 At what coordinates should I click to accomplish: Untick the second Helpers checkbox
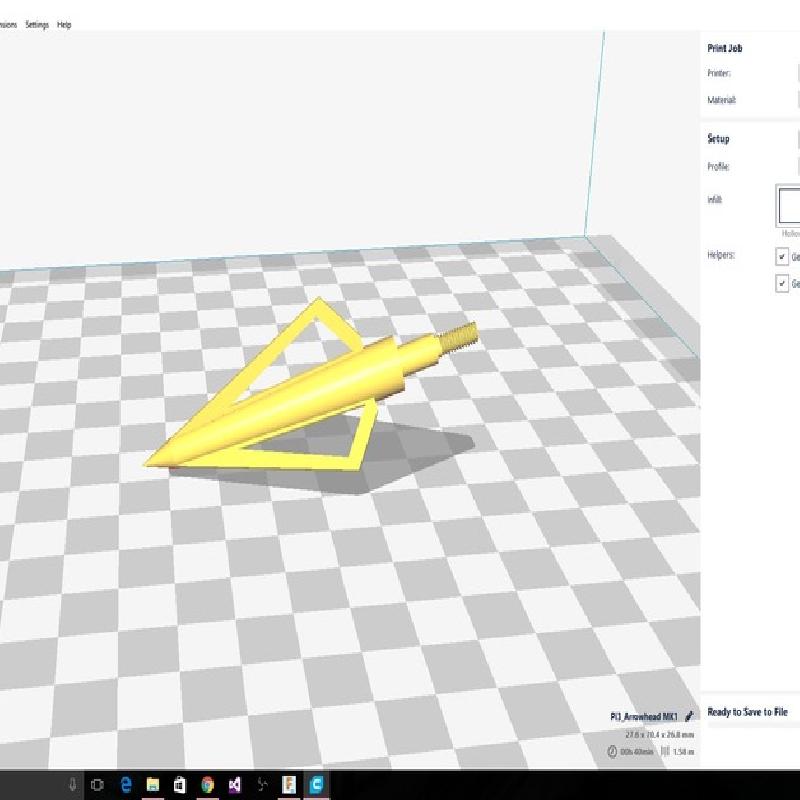point(782,284)
